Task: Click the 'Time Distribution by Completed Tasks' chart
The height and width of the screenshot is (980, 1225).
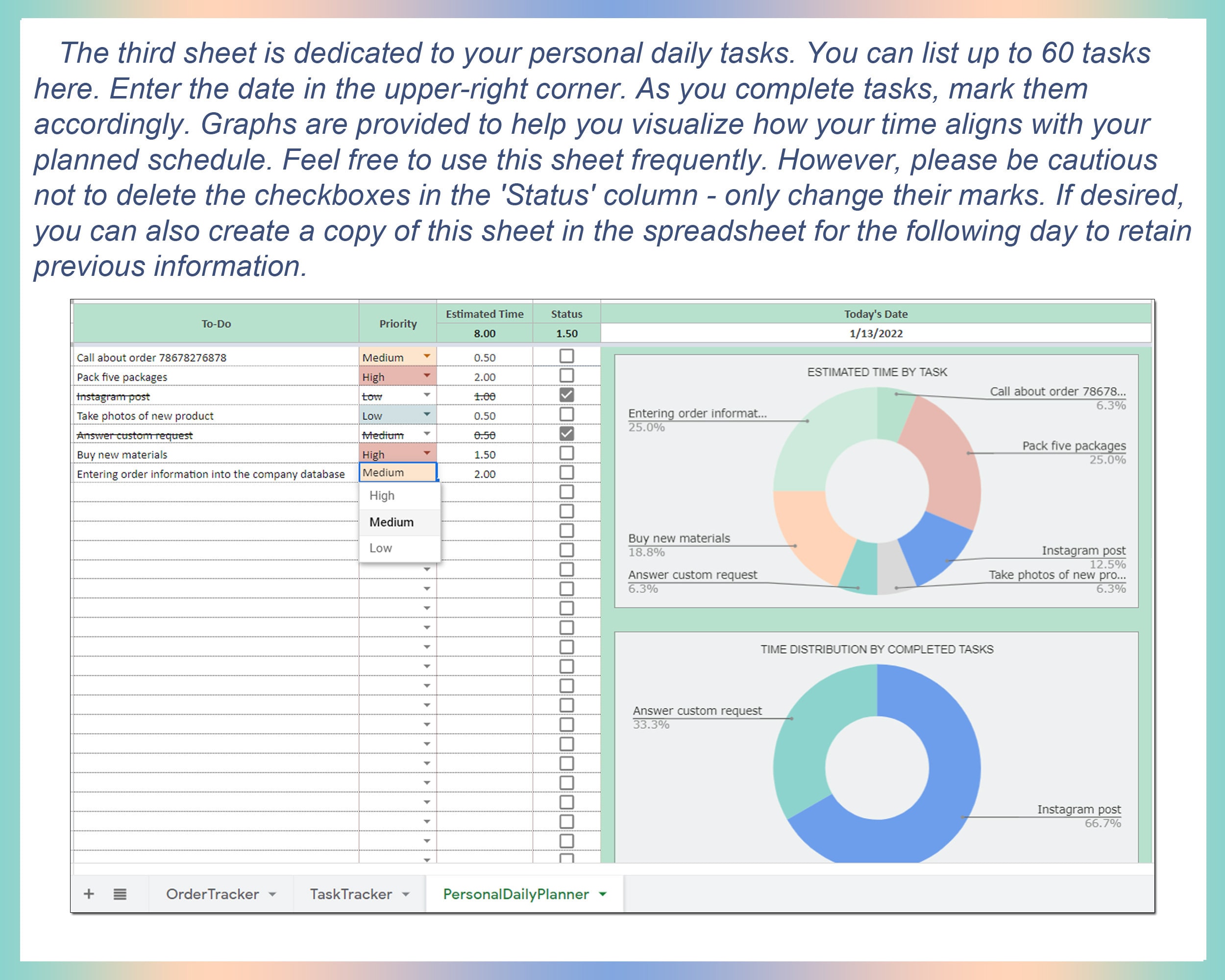Action: pyautogui.click(x=878, y=767)
